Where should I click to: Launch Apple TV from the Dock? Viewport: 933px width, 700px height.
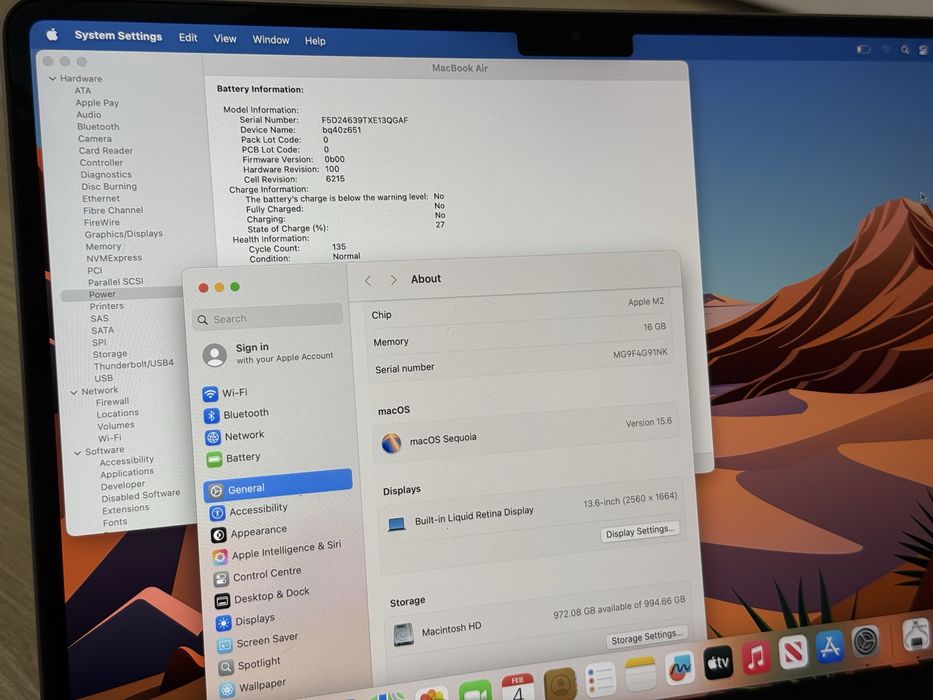(718, 662)
